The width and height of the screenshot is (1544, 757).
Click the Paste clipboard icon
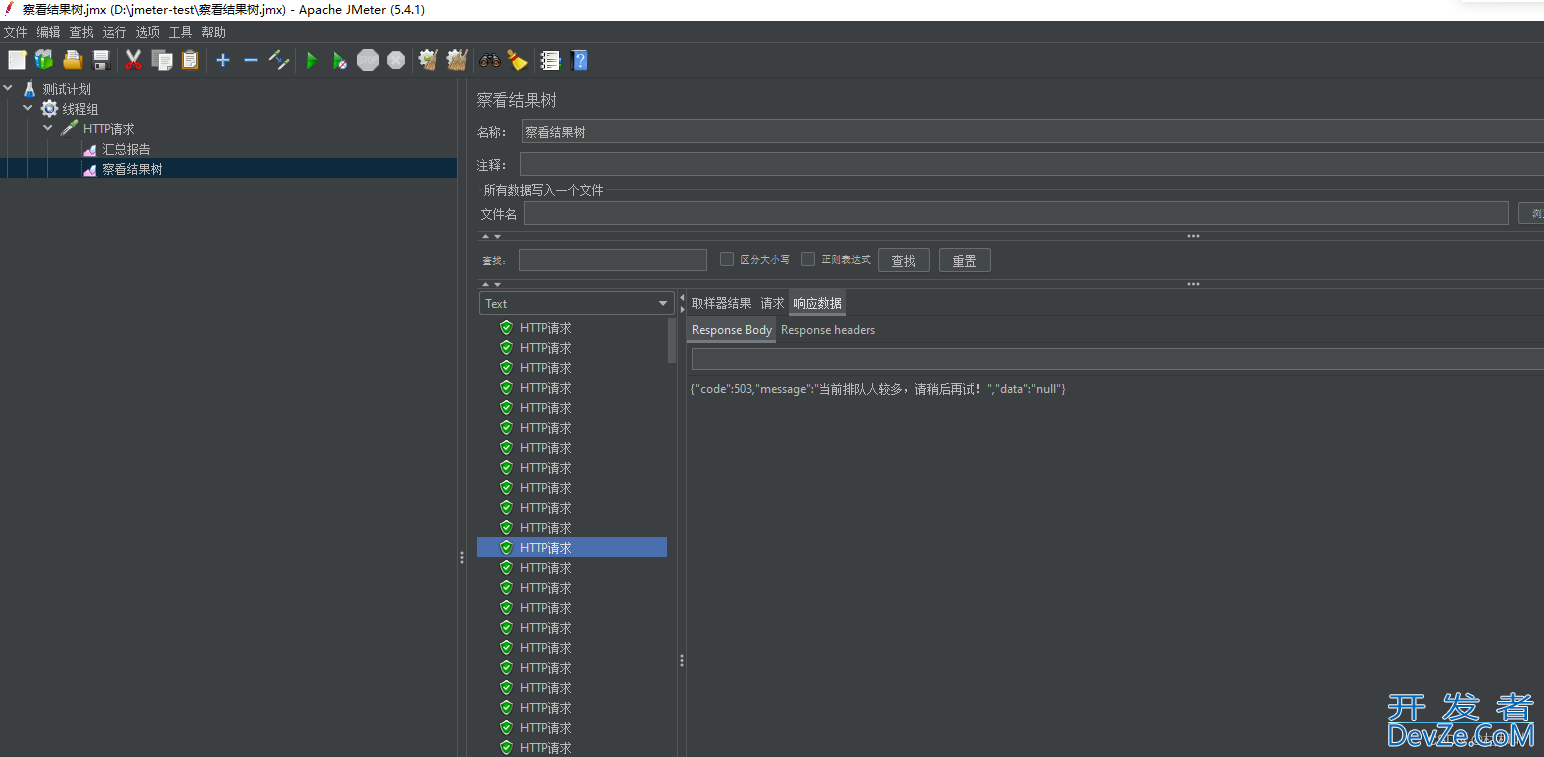click(189, 60)
